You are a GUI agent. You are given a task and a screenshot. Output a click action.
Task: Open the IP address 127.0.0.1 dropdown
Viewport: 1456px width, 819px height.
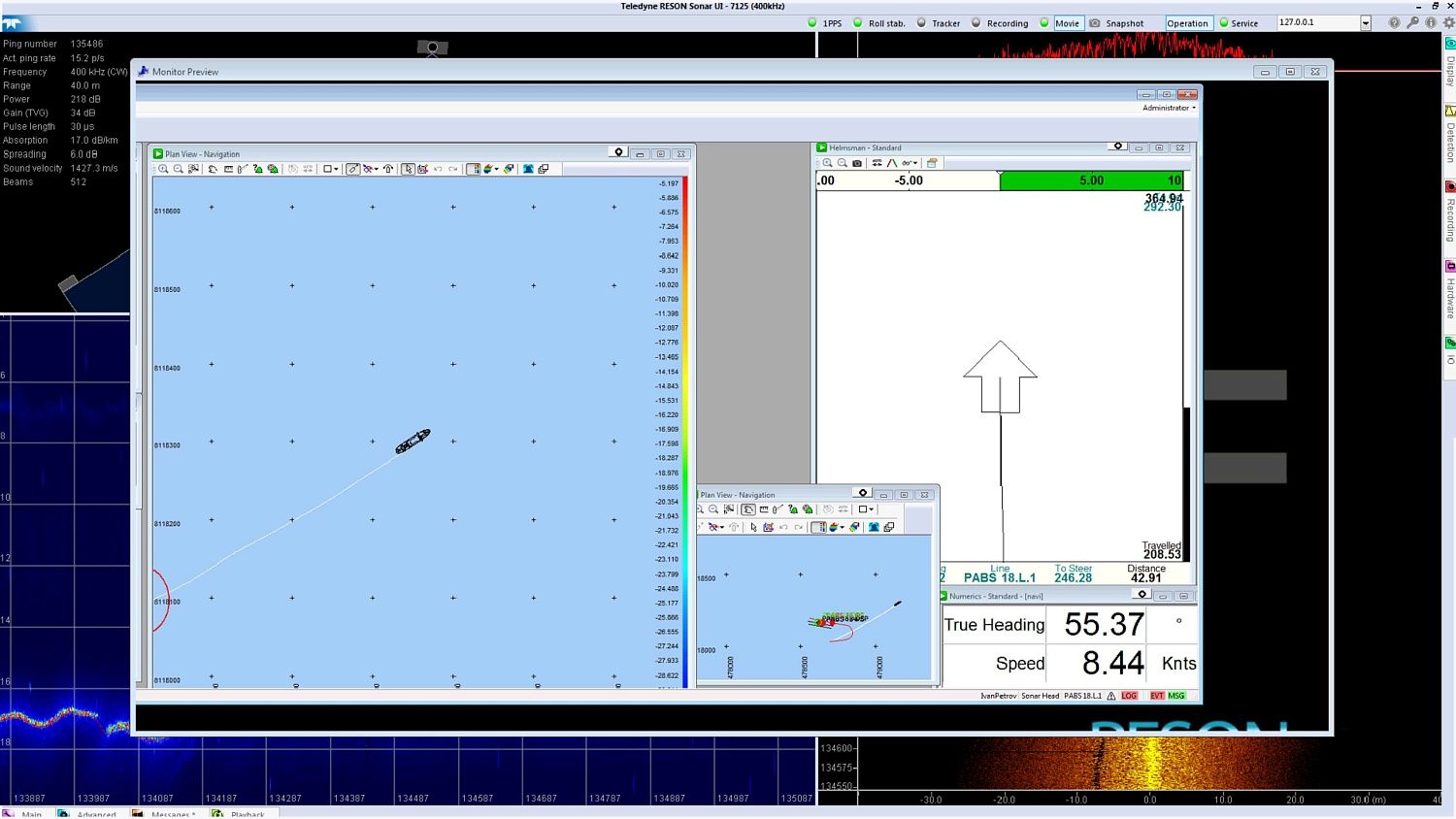click(x=1365, y=23)
